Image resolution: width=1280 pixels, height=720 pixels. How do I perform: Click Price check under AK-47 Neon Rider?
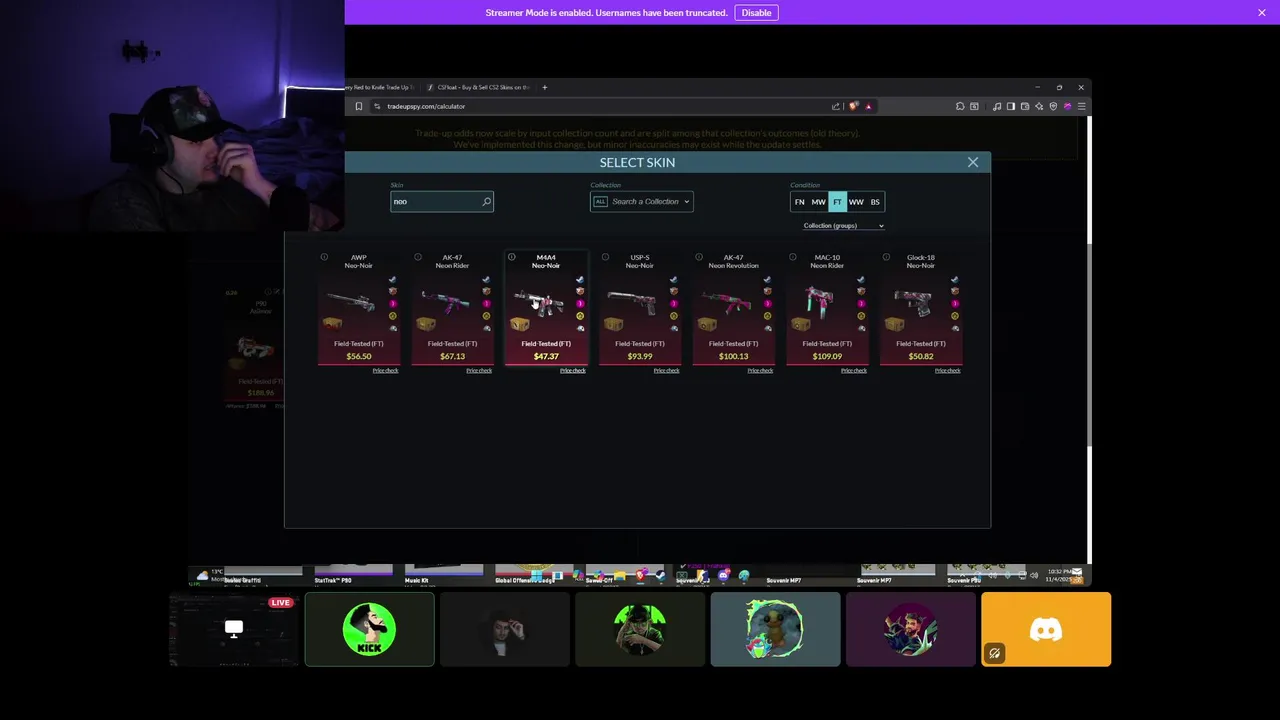click(x=479, y=371)
